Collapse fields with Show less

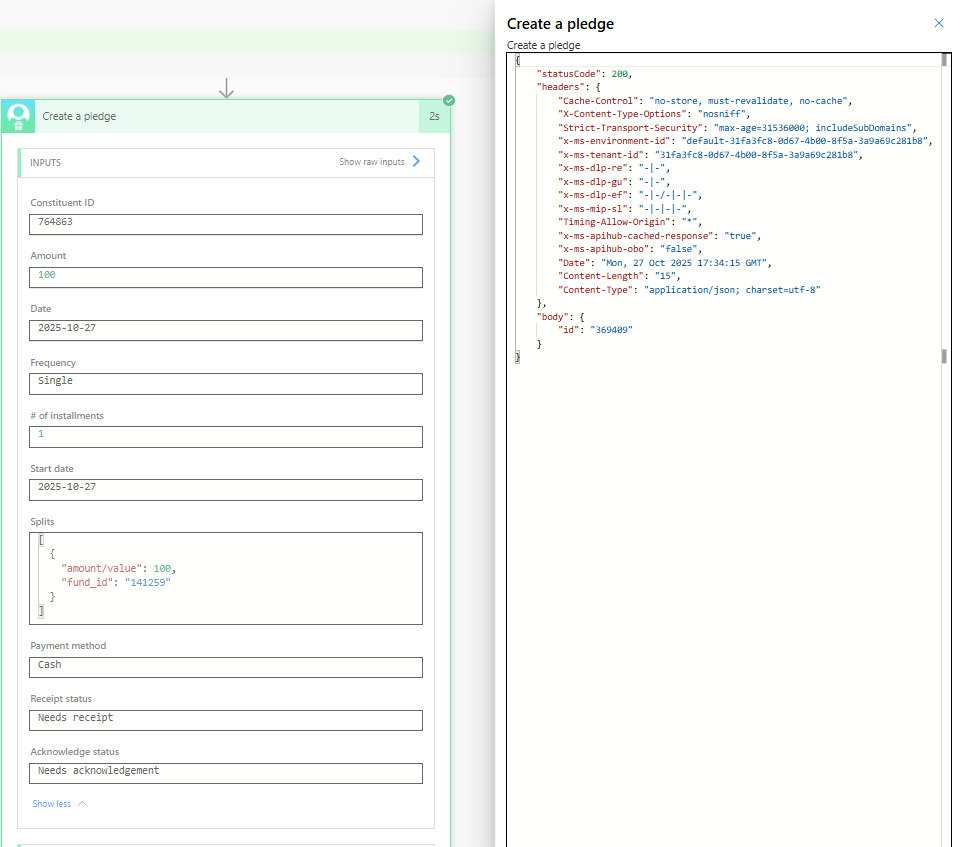click(52, 803)
